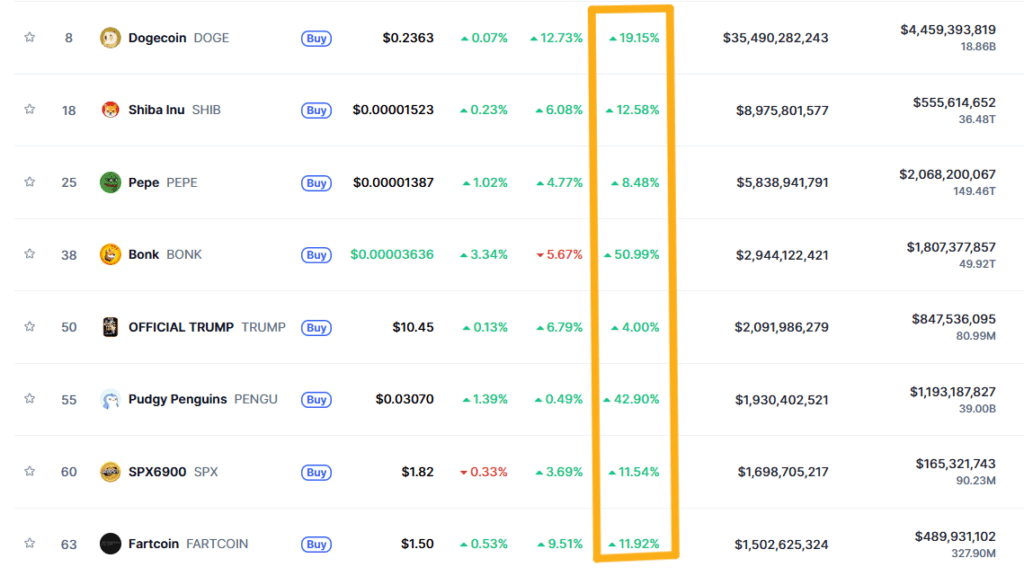Click the Dogecoin coin logo
Image resolution: width=1024 pixels, height=576 pixels.
click(110, 38)
